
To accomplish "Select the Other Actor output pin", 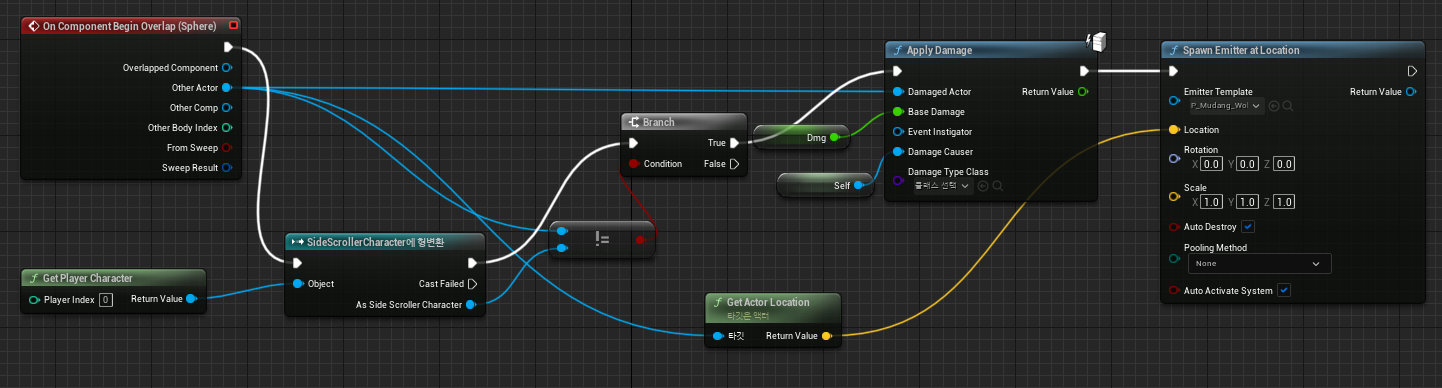I will pos(227,88).
